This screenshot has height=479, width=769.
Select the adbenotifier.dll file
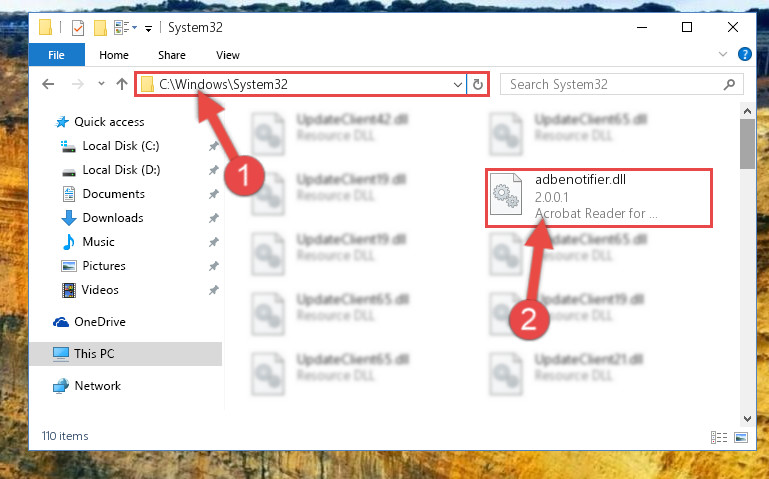[x=598, y=198]
